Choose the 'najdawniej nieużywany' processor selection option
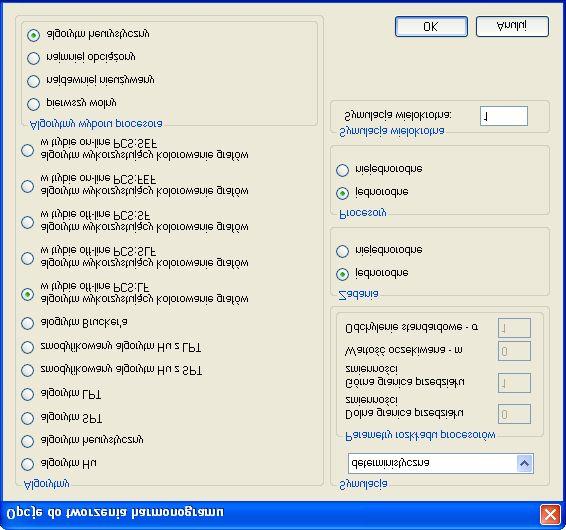566x530 pixels. [33, 81]
